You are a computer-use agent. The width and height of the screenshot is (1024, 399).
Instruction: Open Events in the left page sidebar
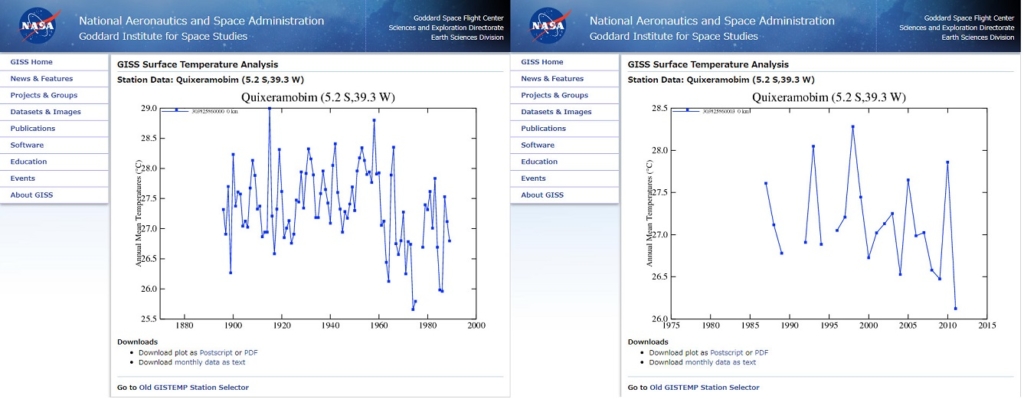point(23,178)
